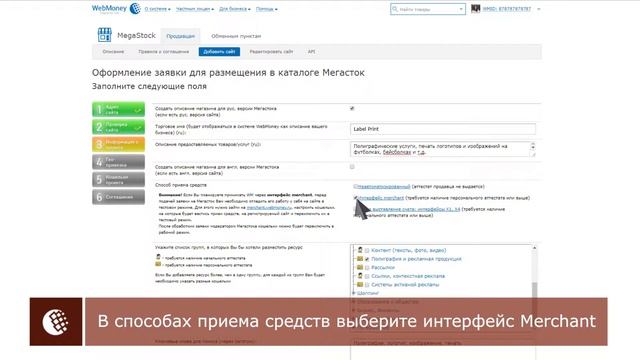Click the attestat icon beside Полиграфия и рекламная продукция
This screenshot has height=360, width=640.
[360, 258]
